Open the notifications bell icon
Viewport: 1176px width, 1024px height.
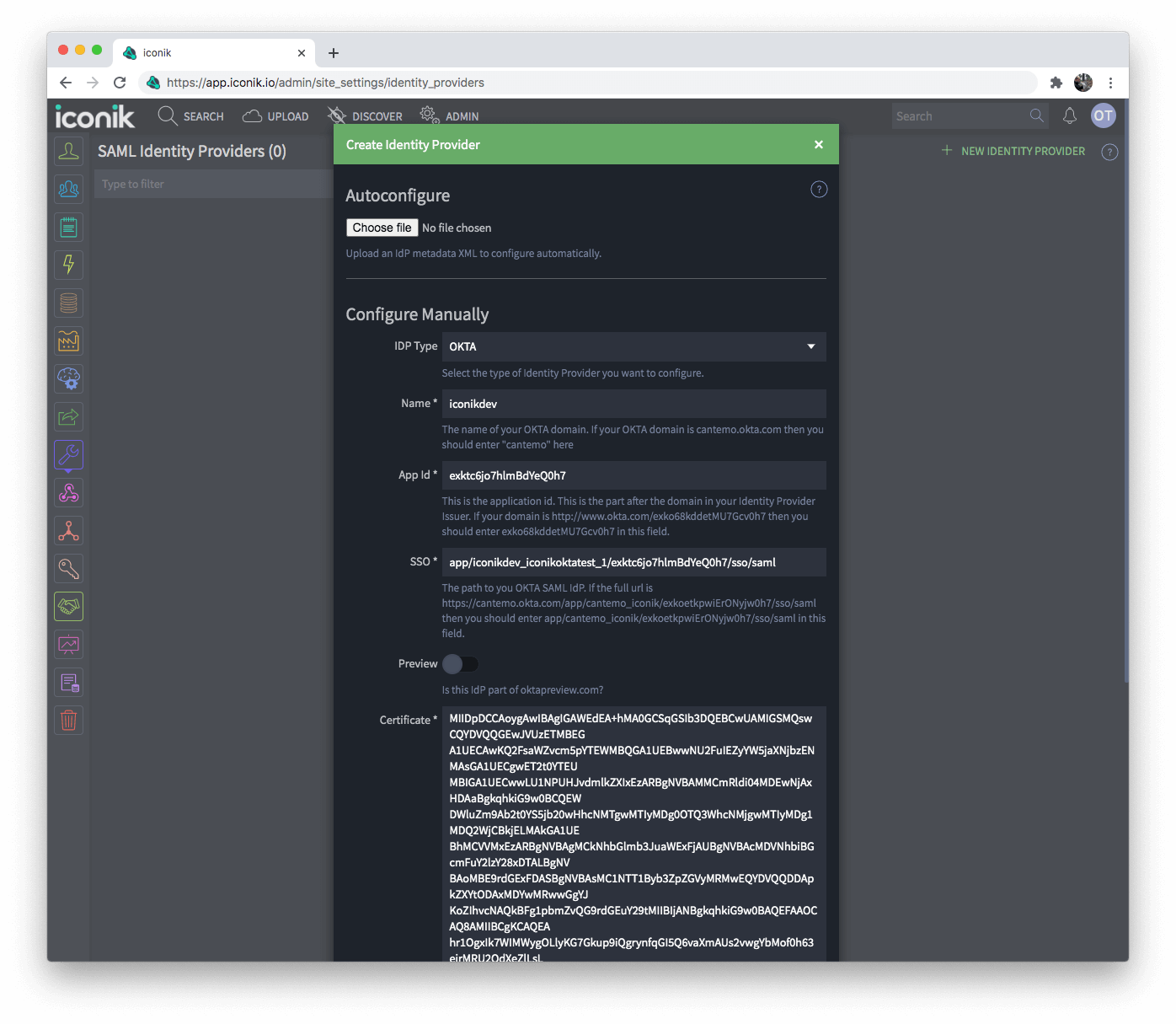(x=1069, y=116)
